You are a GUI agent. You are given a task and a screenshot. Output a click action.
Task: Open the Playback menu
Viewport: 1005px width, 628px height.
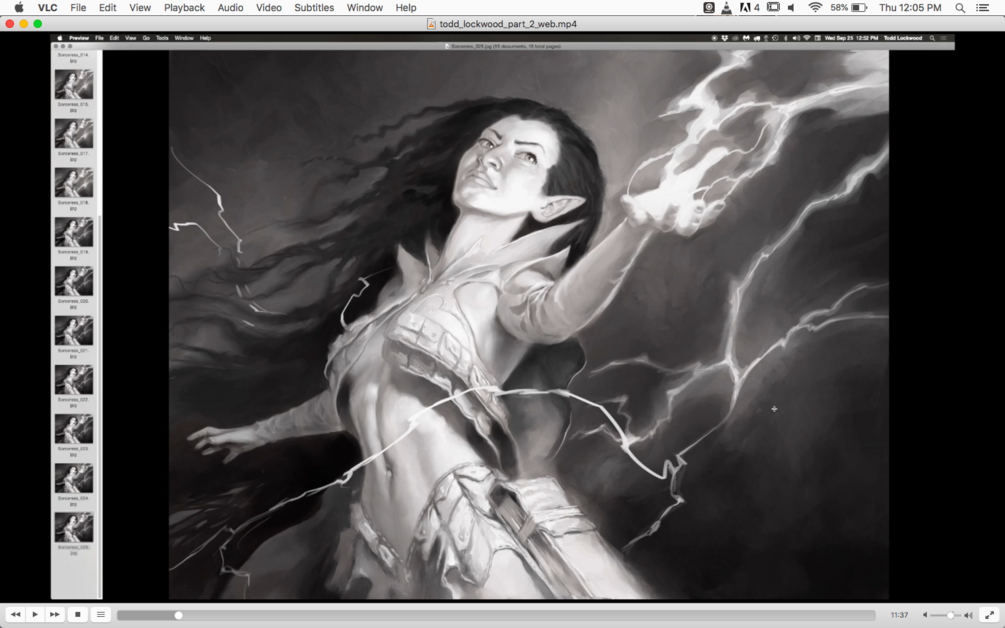[184, 8]
